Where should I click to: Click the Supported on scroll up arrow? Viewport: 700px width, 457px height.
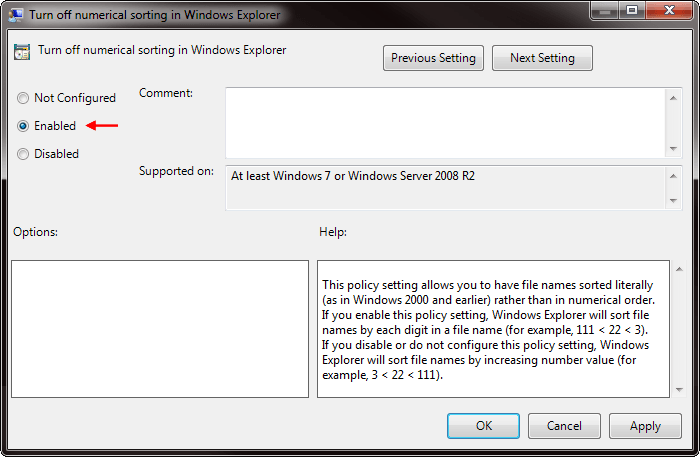pos(673,176)
